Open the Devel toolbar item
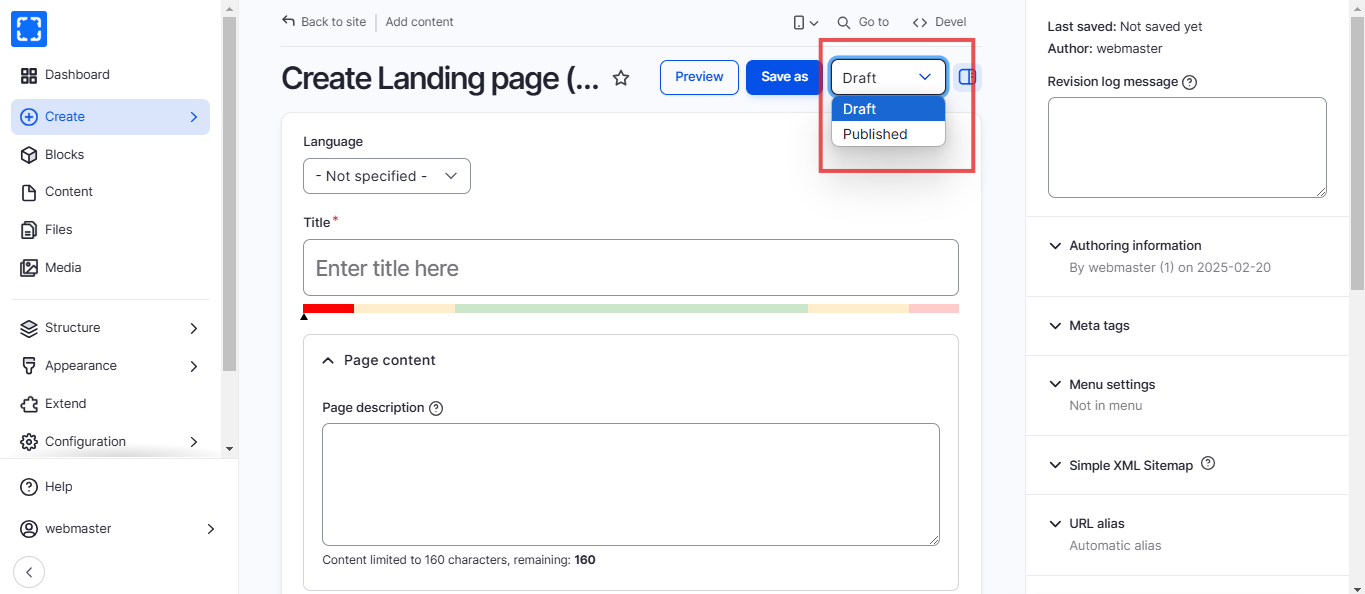1365x594 pixels. [x=940, y=22]
